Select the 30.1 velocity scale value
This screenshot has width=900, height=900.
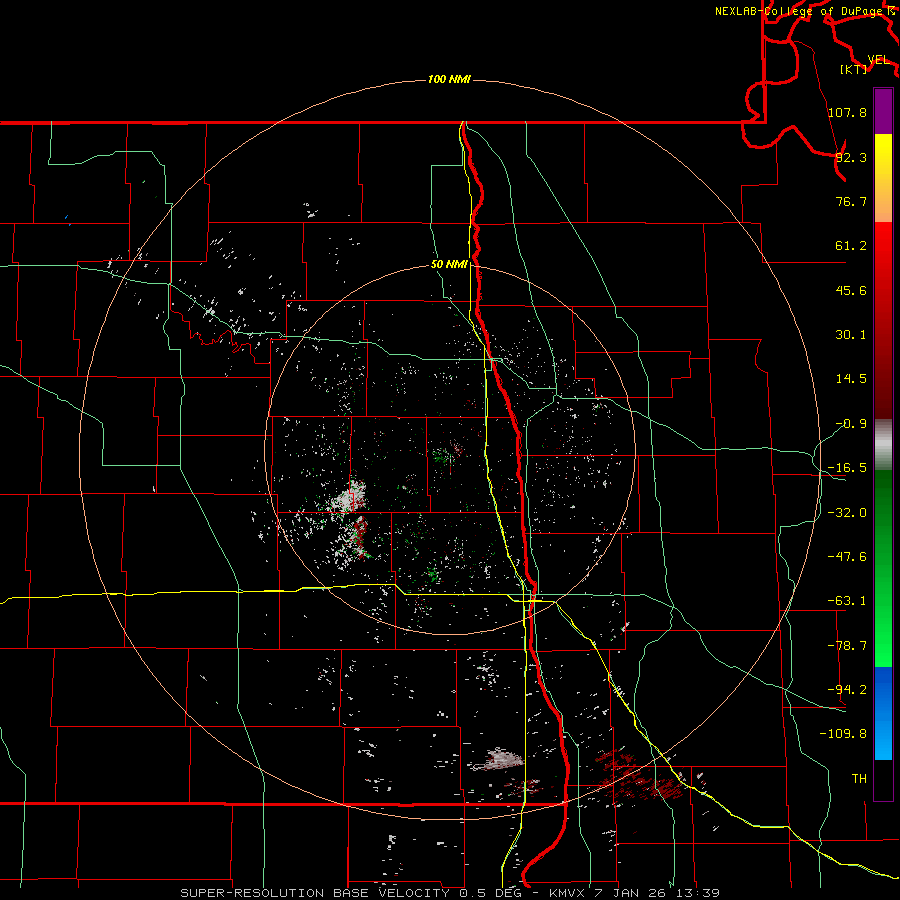tap(851, 335)
